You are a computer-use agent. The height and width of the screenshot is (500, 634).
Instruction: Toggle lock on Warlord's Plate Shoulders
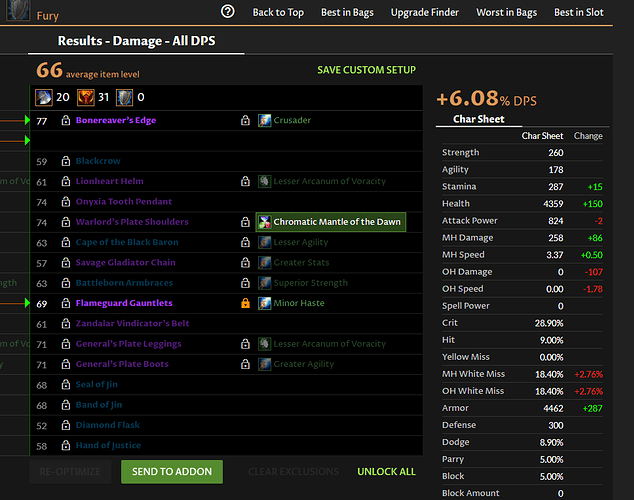tap(66, 222)
